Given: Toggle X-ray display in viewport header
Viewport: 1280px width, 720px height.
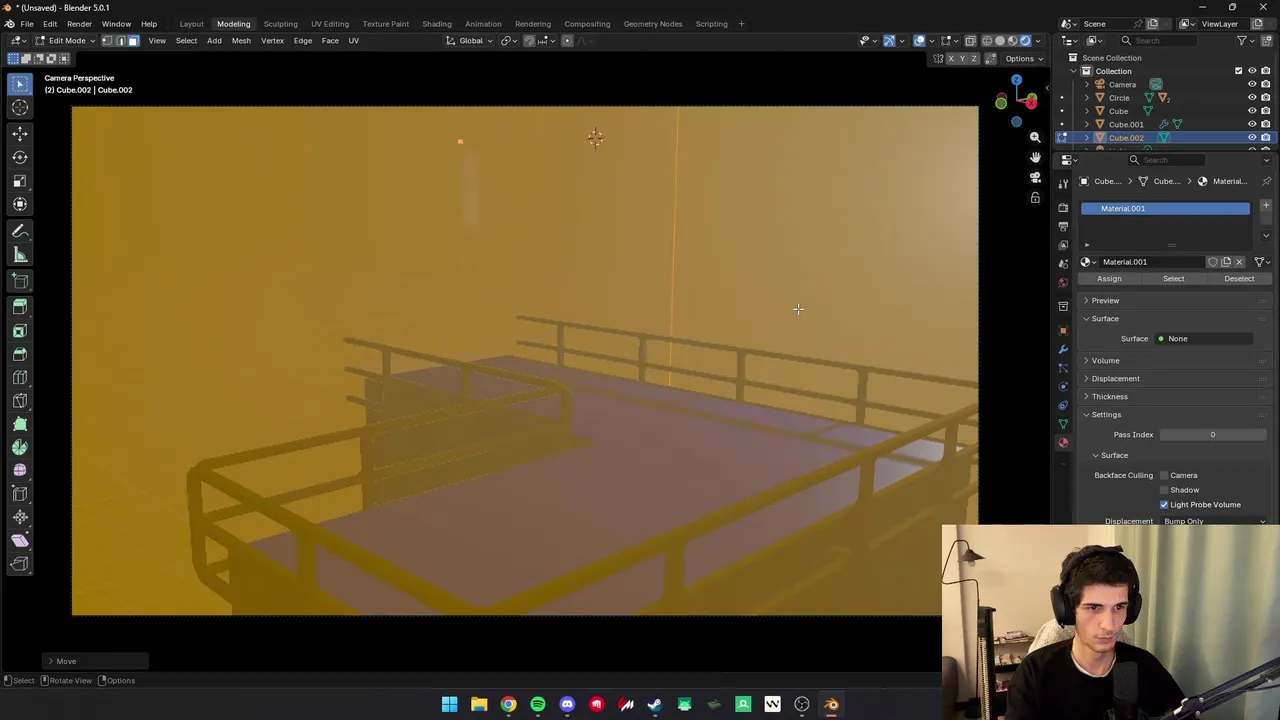Looking at the screenshot, I should 970,41.
